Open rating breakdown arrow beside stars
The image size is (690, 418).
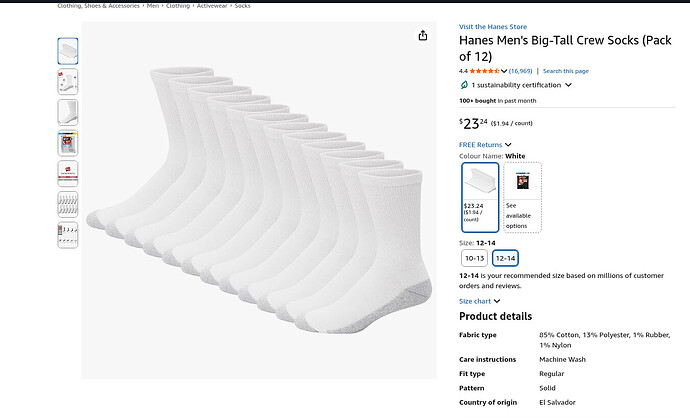505,71
